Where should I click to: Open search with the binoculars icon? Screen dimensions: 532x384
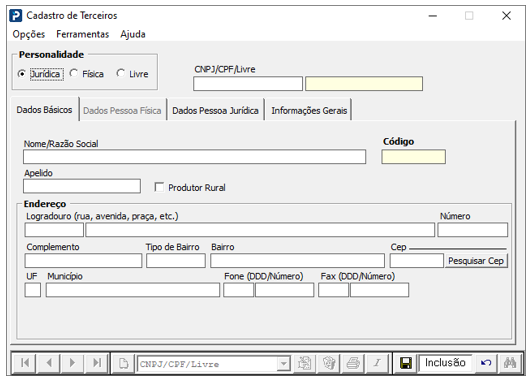(510, 363)
